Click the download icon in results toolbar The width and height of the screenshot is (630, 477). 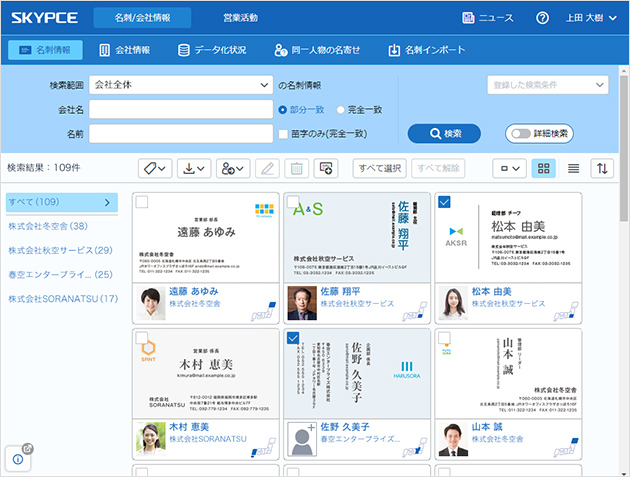[x=194, y=168]
